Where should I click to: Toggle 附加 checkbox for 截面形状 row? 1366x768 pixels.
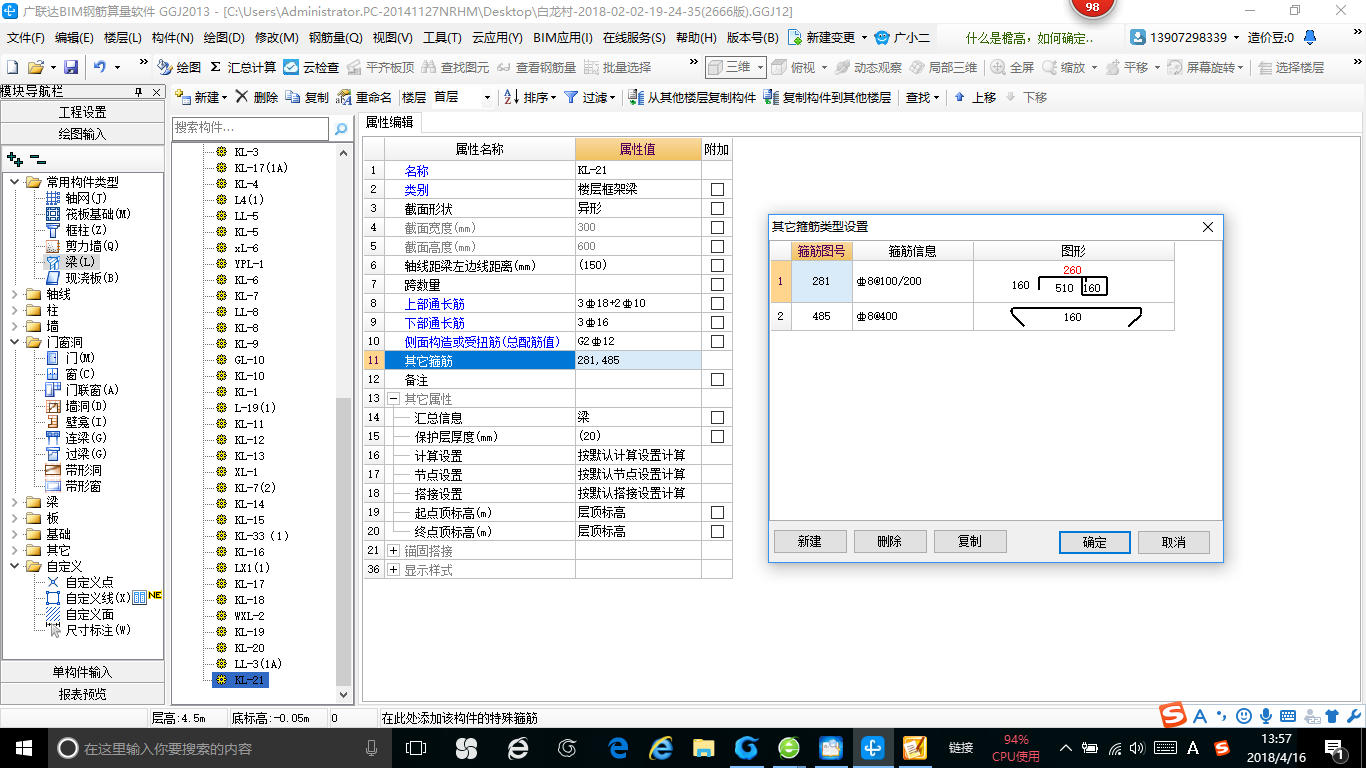(x=717, y=208)
